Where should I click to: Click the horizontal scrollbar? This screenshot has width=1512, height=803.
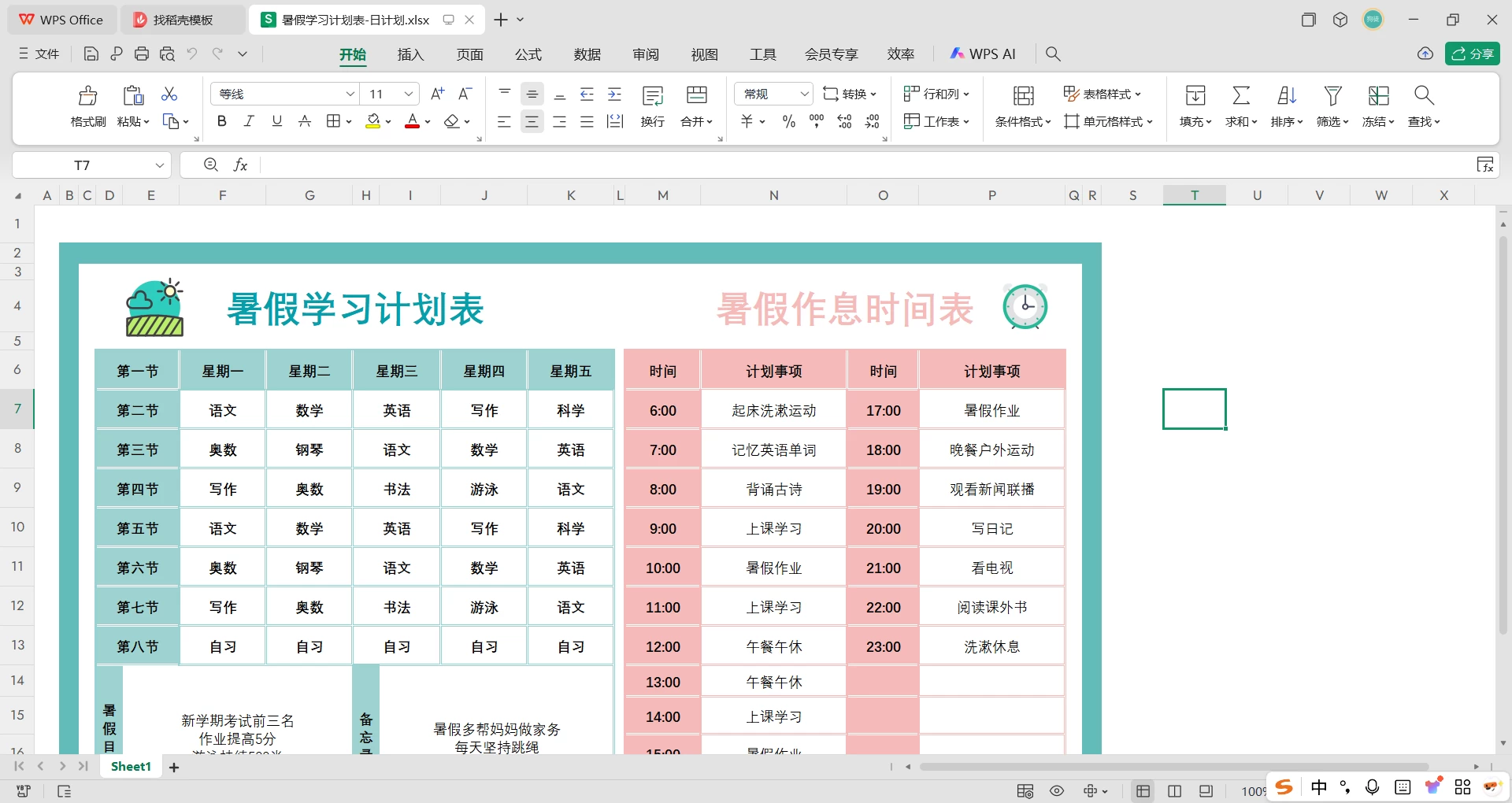1174,767
